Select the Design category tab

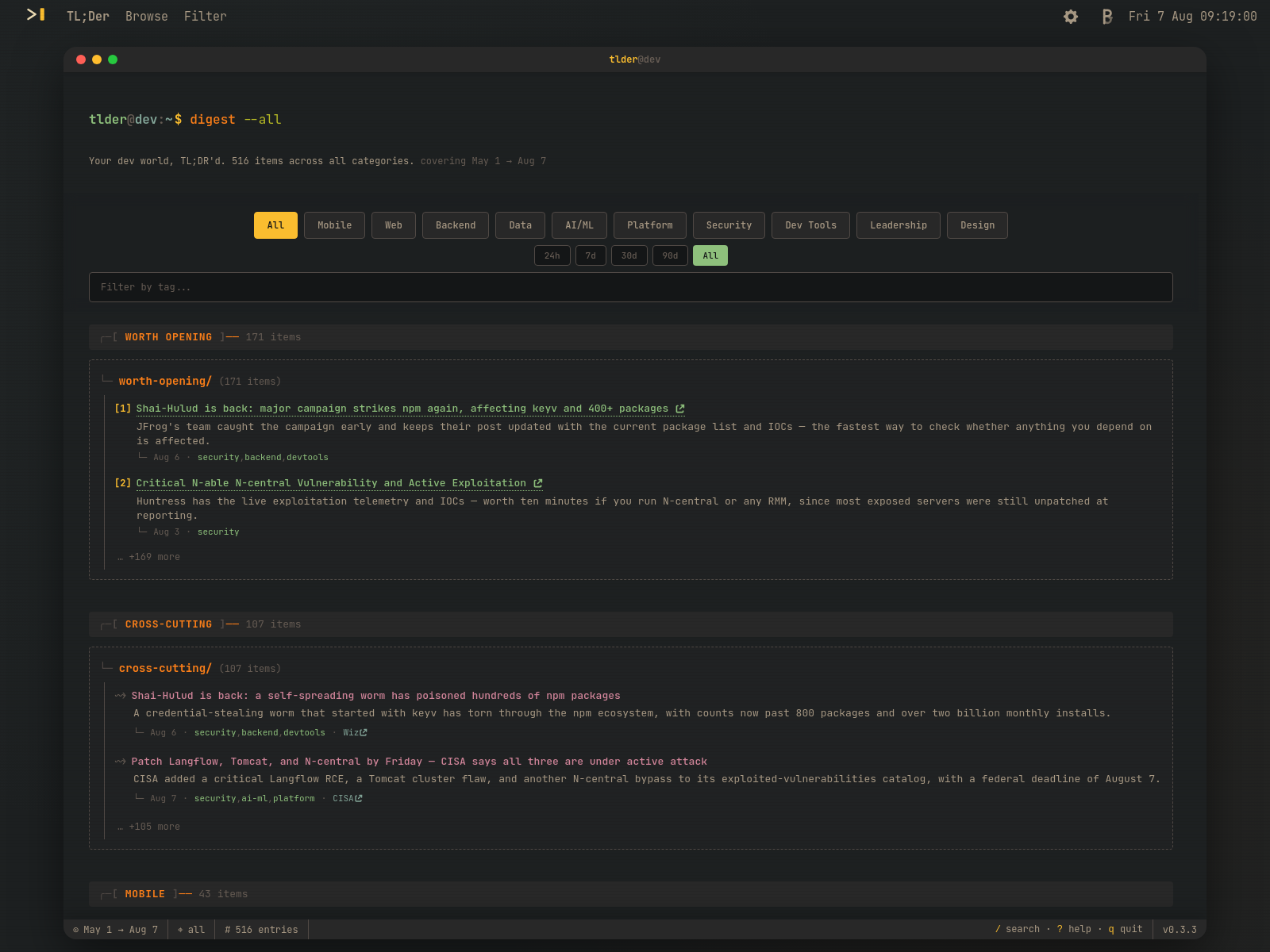(977, 225)
